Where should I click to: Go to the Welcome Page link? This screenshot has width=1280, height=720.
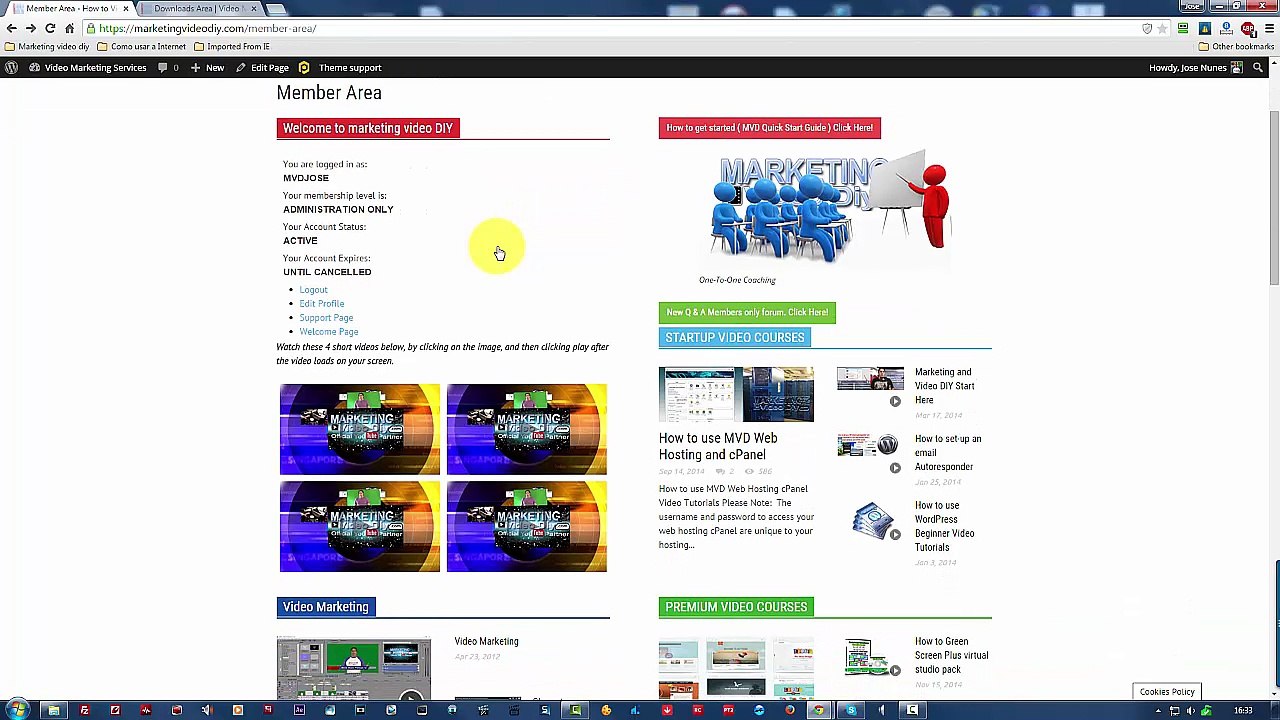point(328,332)
